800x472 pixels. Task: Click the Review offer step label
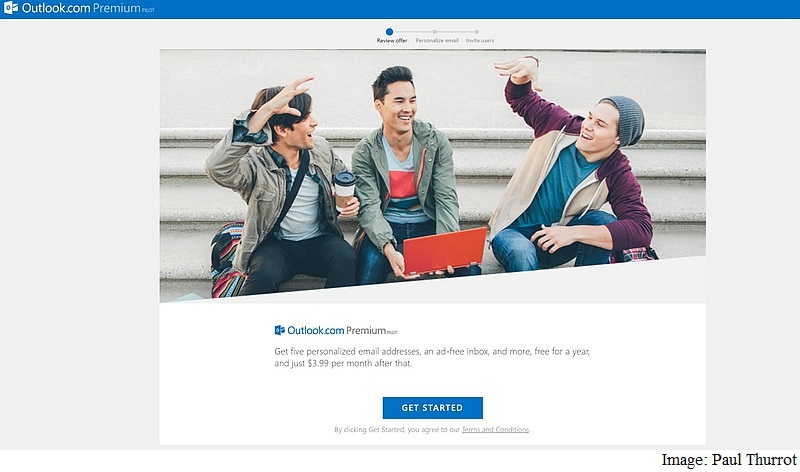coord(392,41)
